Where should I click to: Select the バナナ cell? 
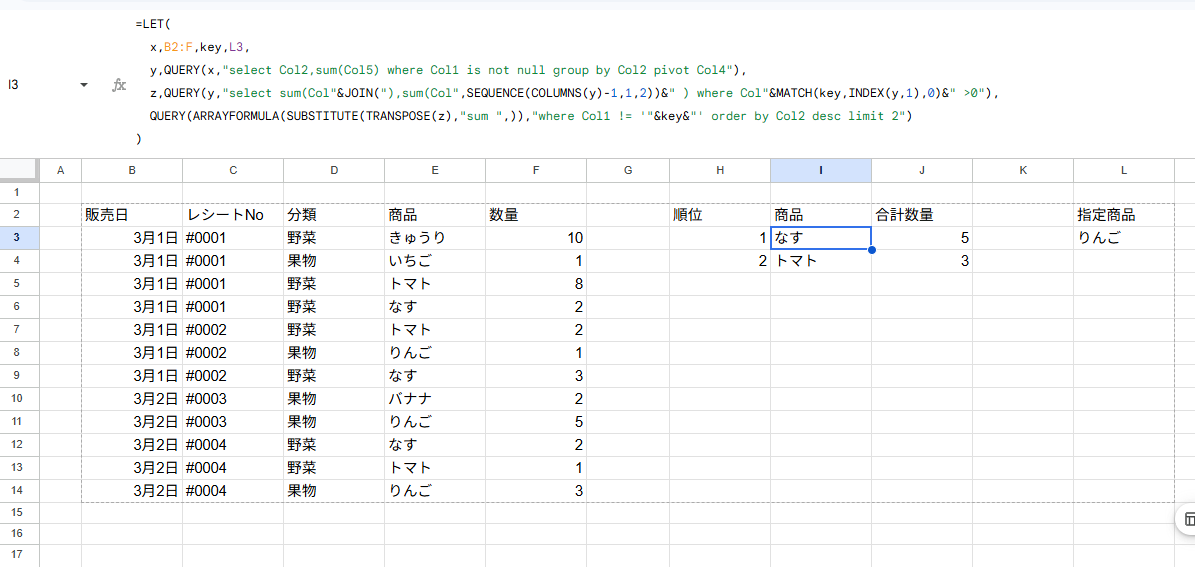(x=435, y=399)
